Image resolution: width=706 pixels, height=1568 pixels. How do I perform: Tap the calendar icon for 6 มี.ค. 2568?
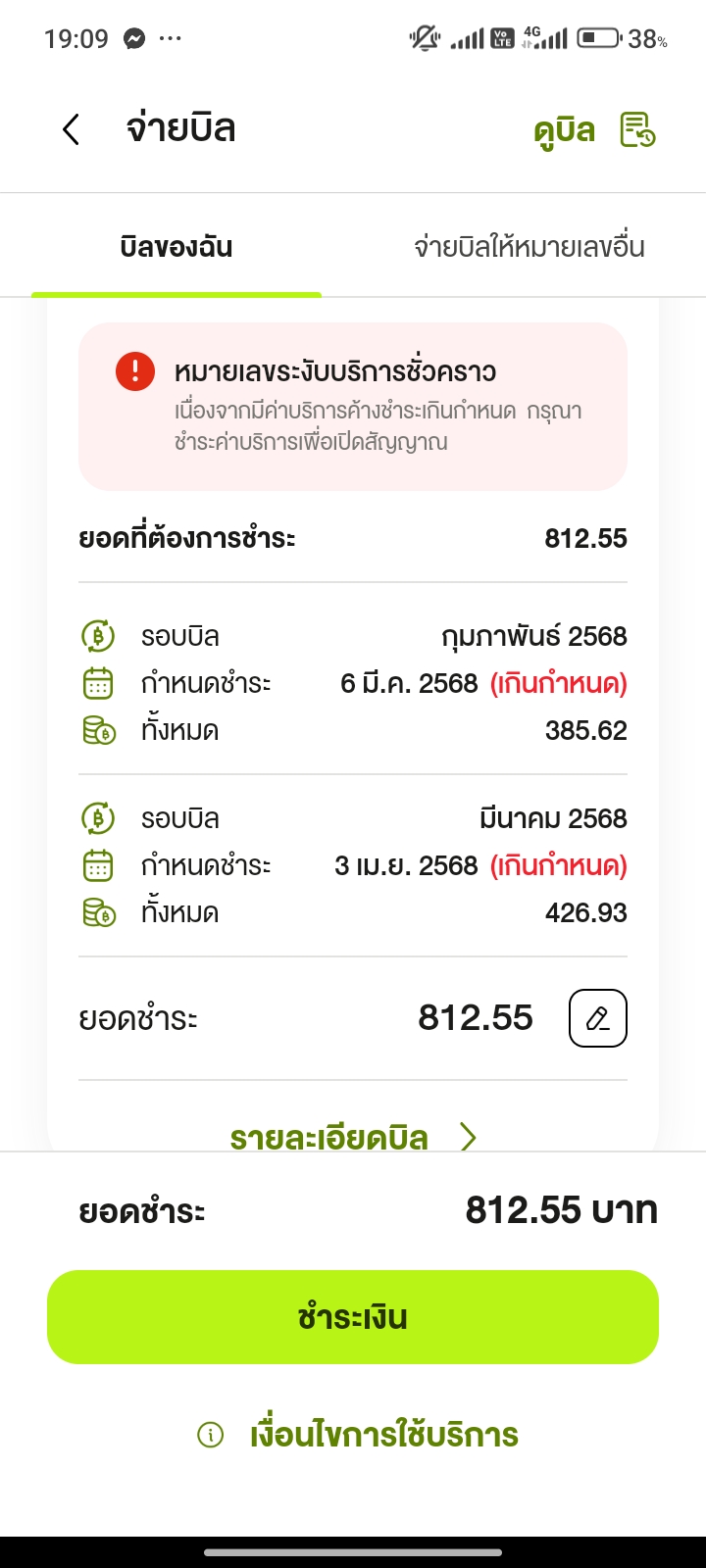click(x=98, y=683)
